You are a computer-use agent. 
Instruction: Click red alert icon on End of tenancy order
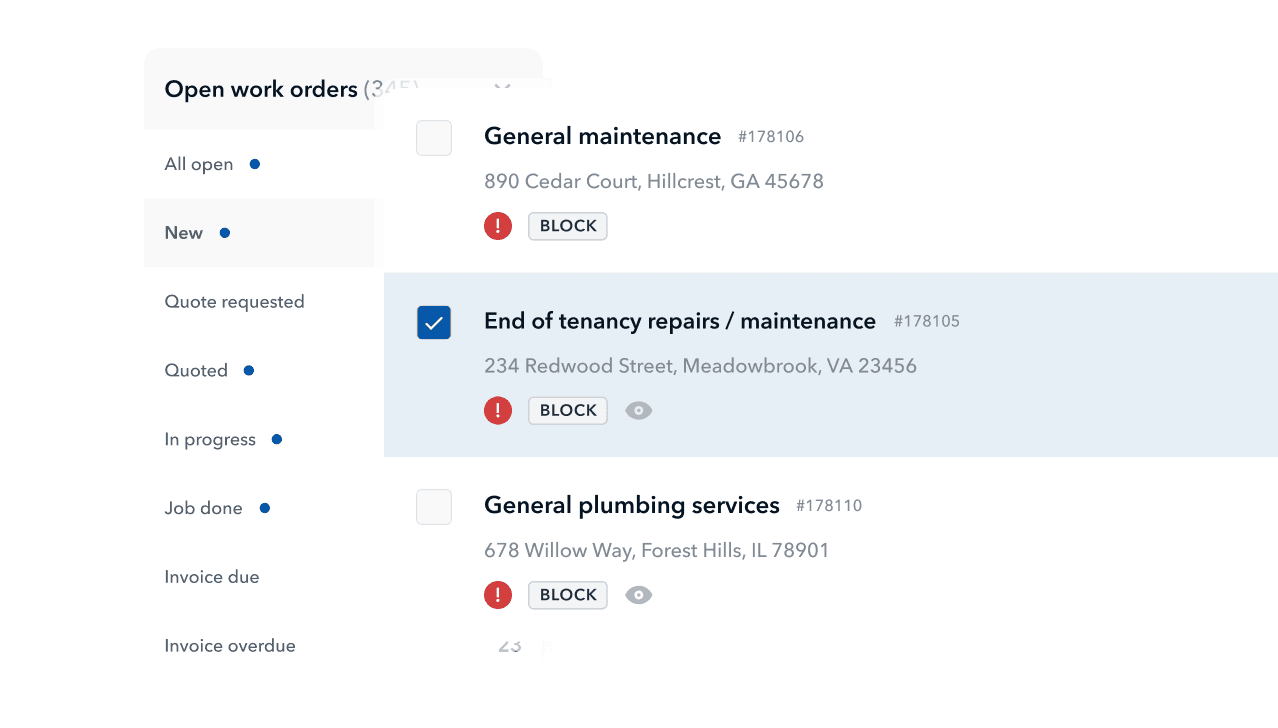(x=498, y=411)
